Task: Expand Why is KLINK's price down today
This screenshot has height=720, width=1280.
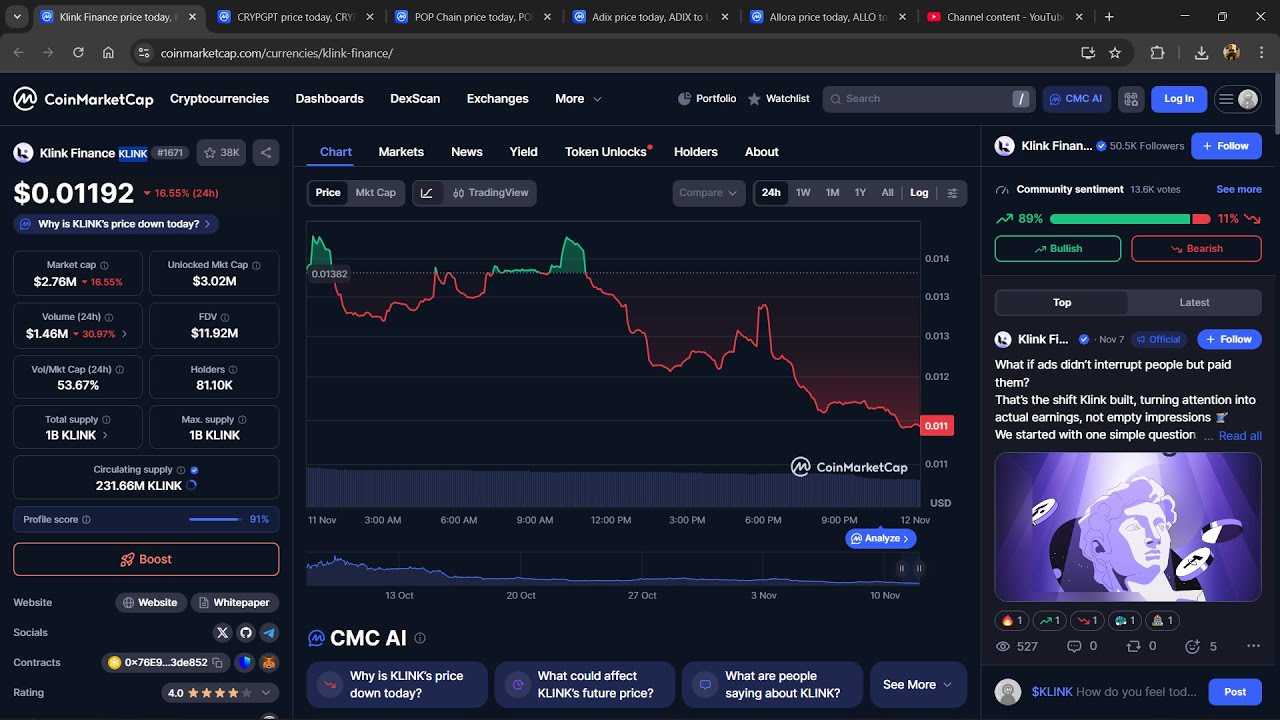Action: coord(118,224)
